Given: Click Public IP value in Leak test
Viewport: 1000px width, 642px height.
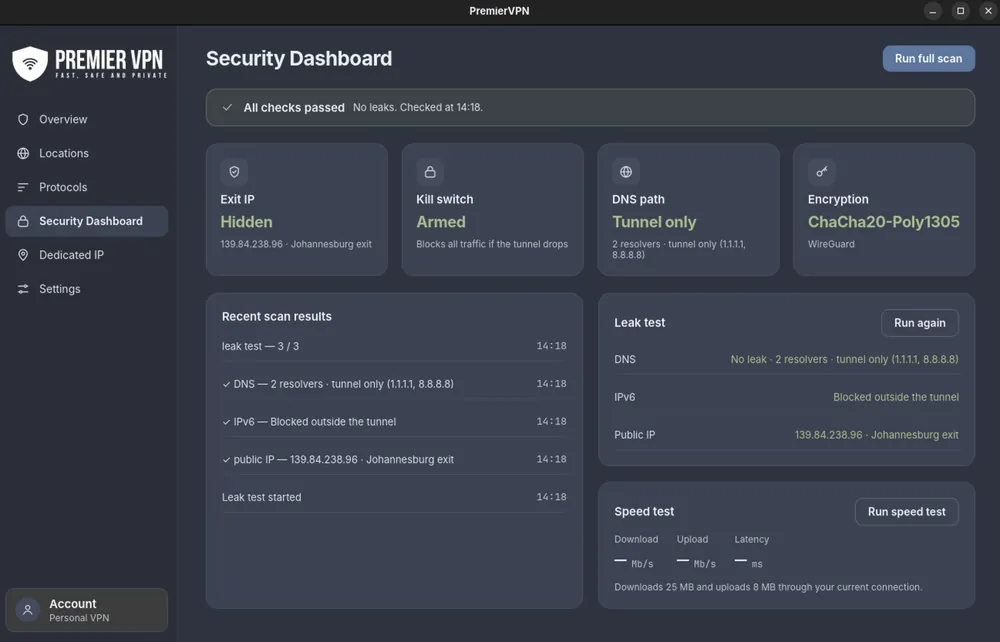Looking at the screenshot, I should [x=876, y=435].
